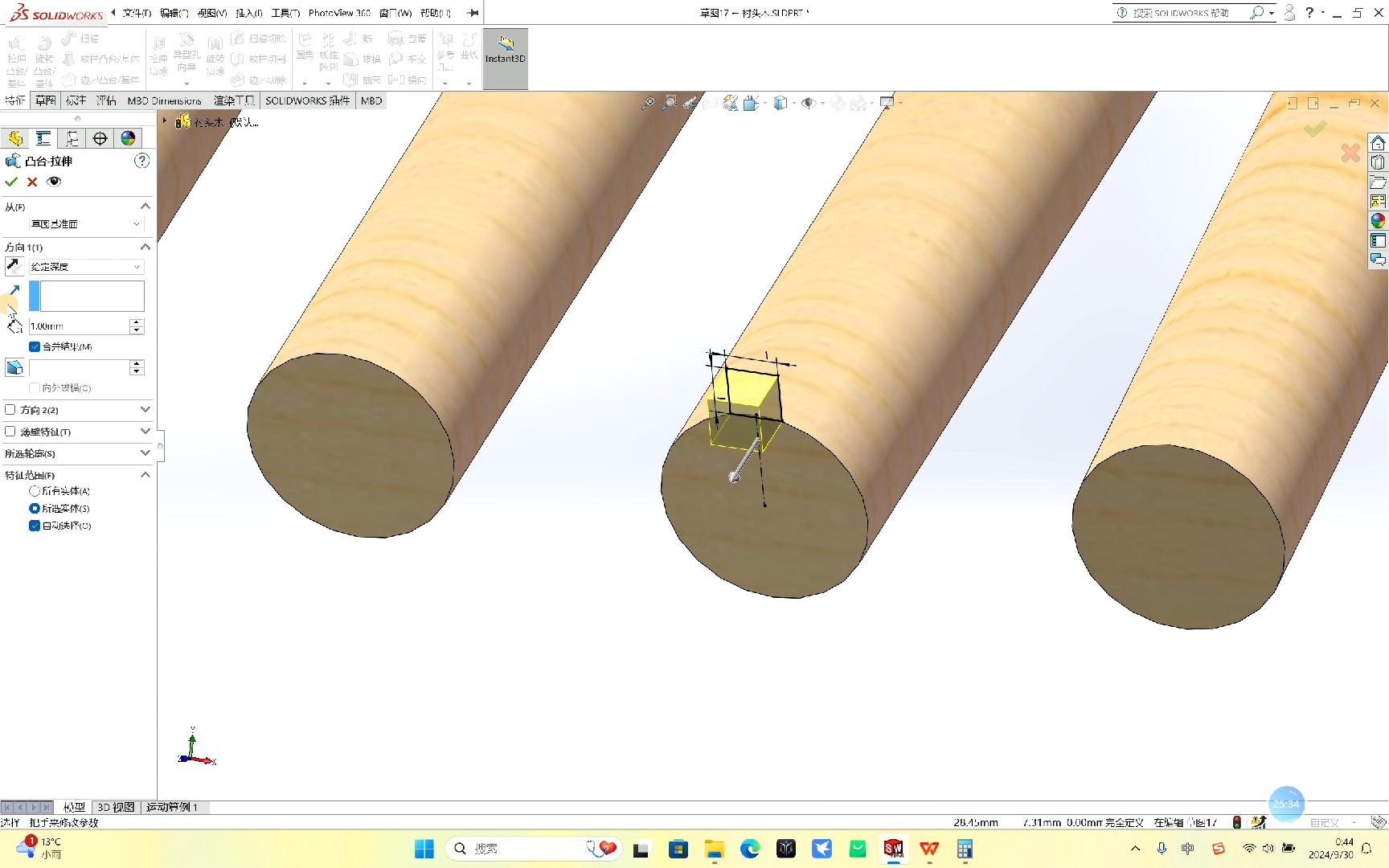Open the ConfigurationManager tab icon

(72, 138)
